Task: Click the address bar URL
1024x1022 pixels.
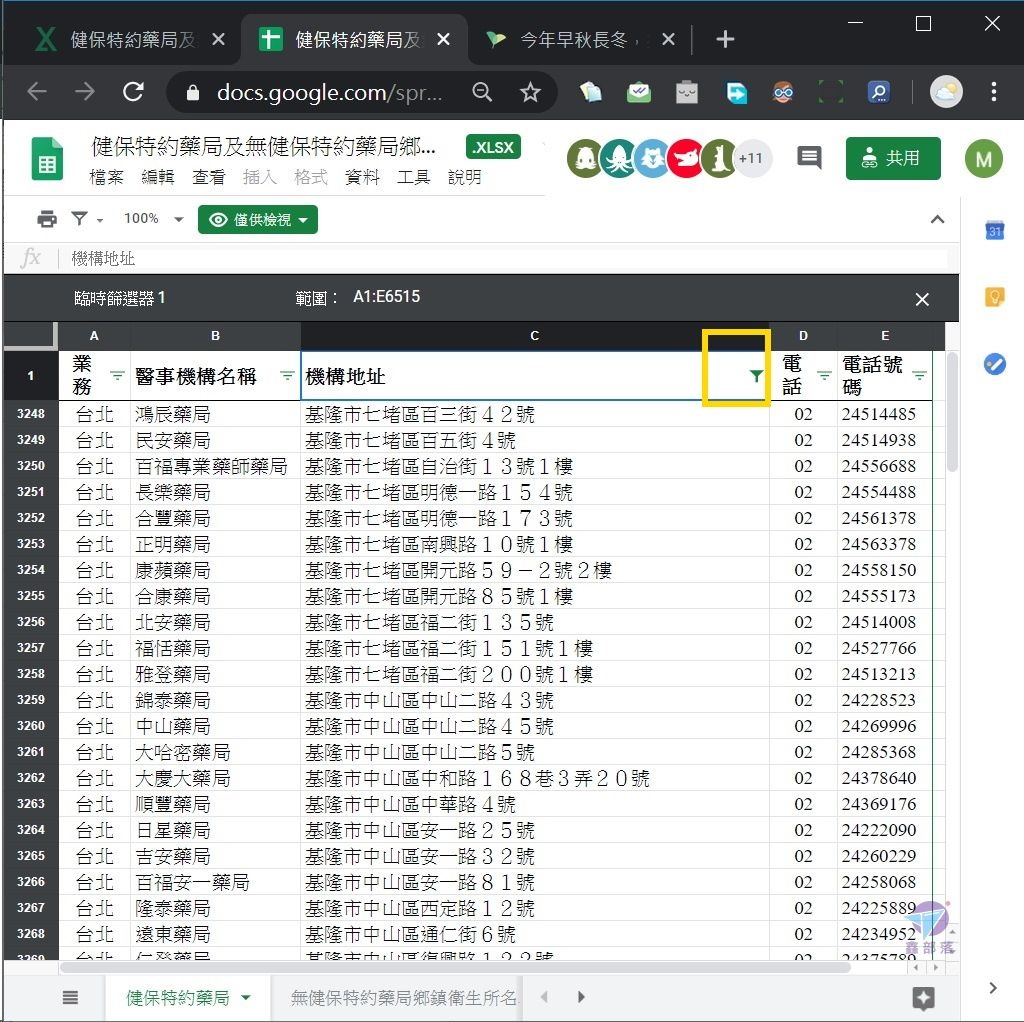Action: pyautogui.click(x=328, y=93)
